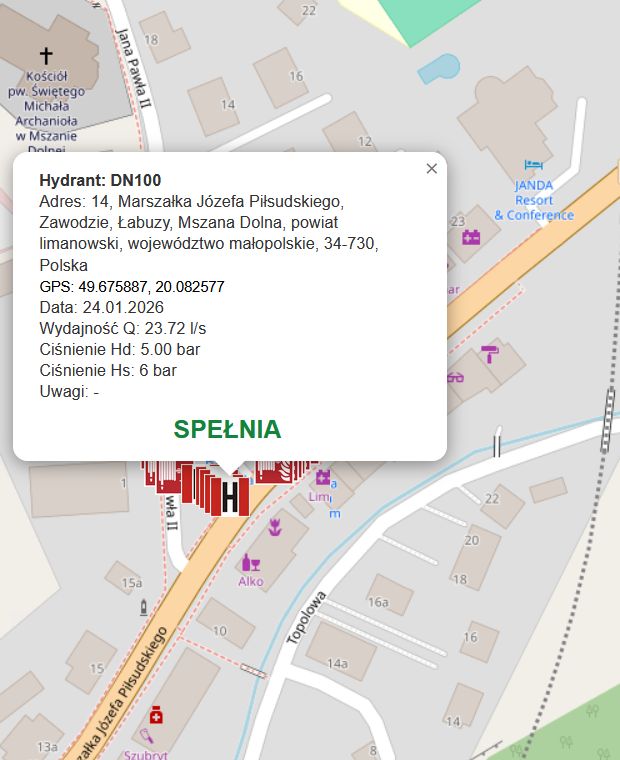
Task: Click the Alko bottle and glass icon
Action: point(251,563)
